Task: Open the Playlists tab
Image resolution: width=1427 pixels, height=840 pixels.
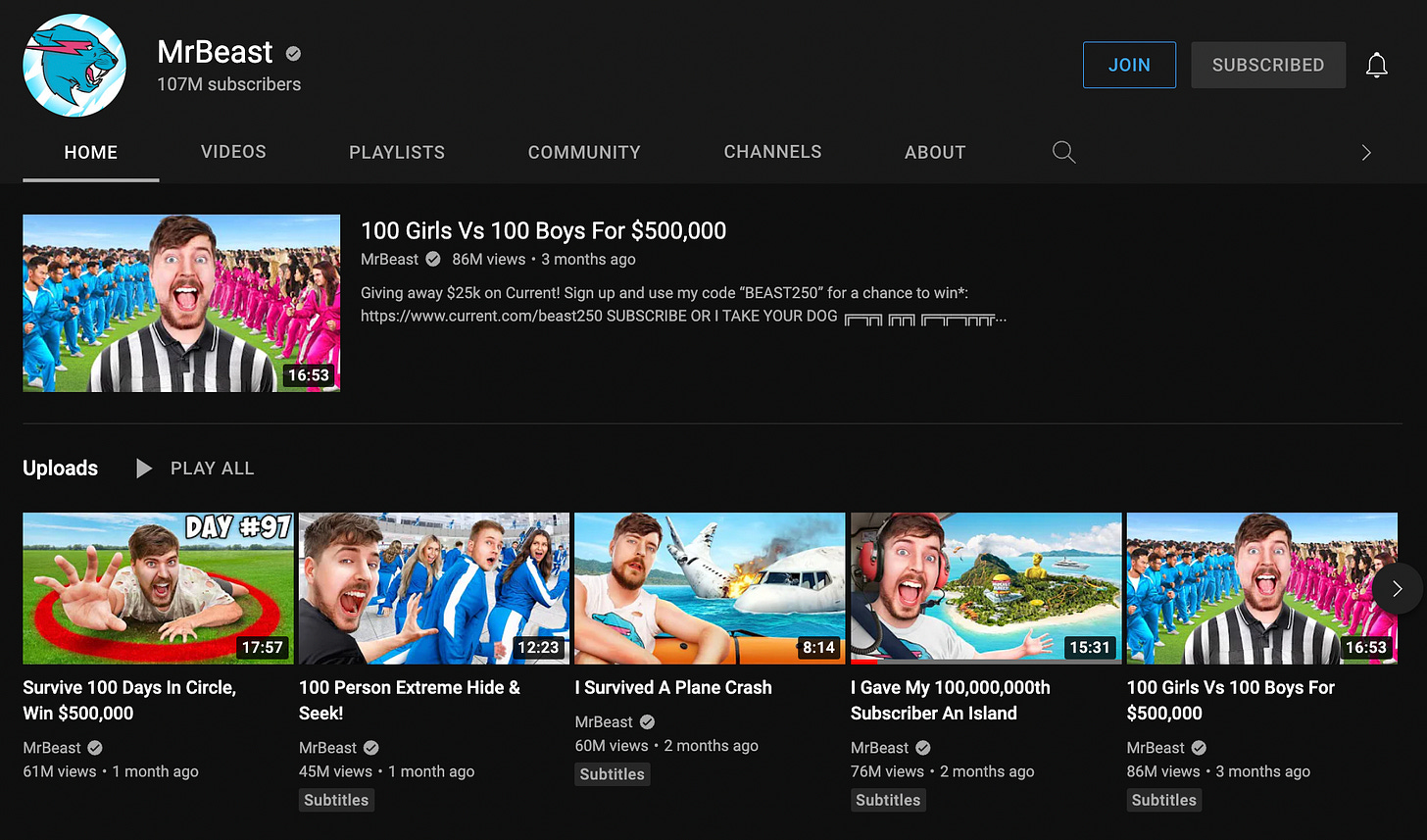Action: 397,152
